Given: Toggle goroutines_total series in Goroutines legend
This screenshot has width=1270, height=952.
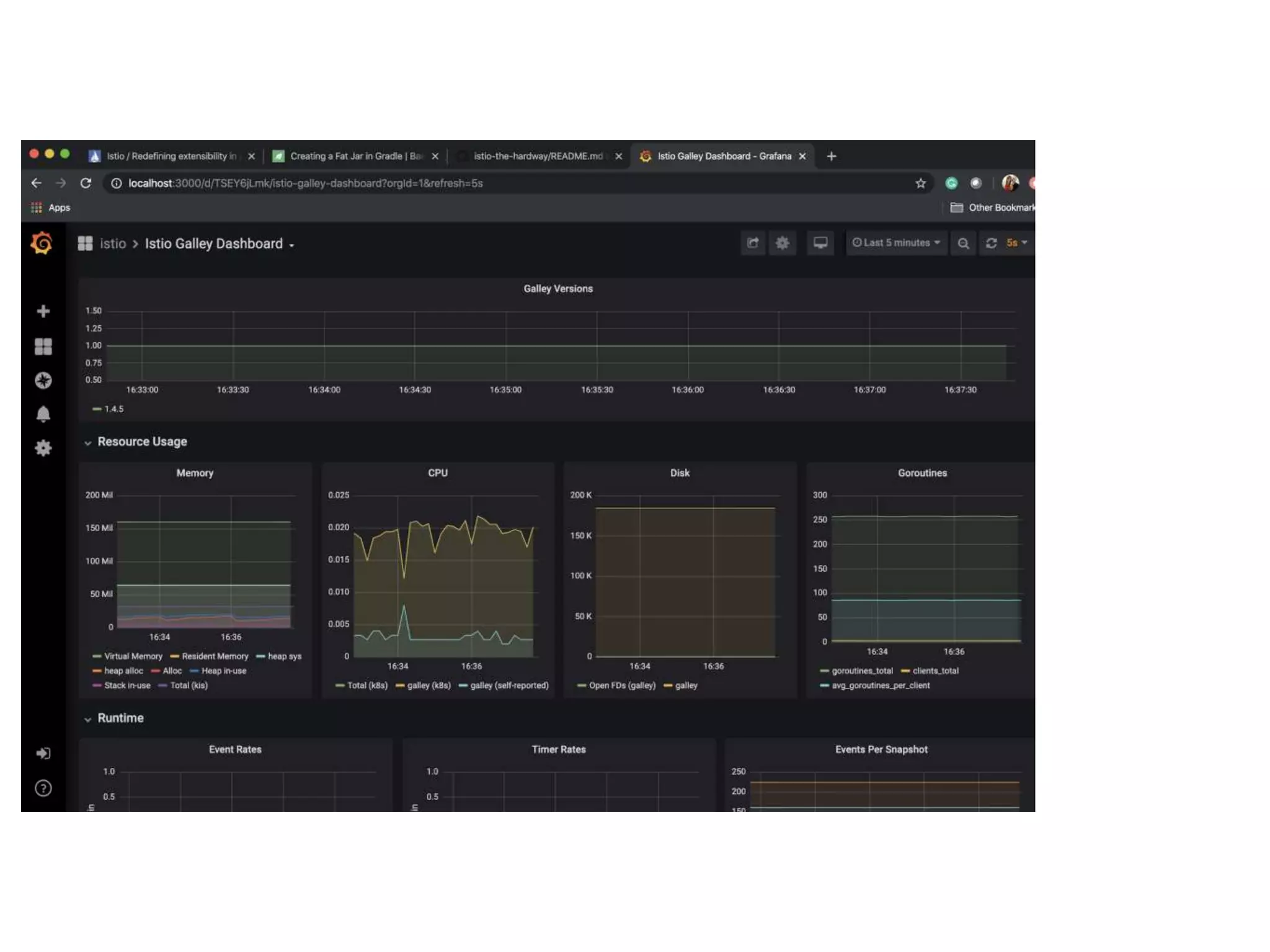Looking at the screenshot, I should tap(861, 671).
